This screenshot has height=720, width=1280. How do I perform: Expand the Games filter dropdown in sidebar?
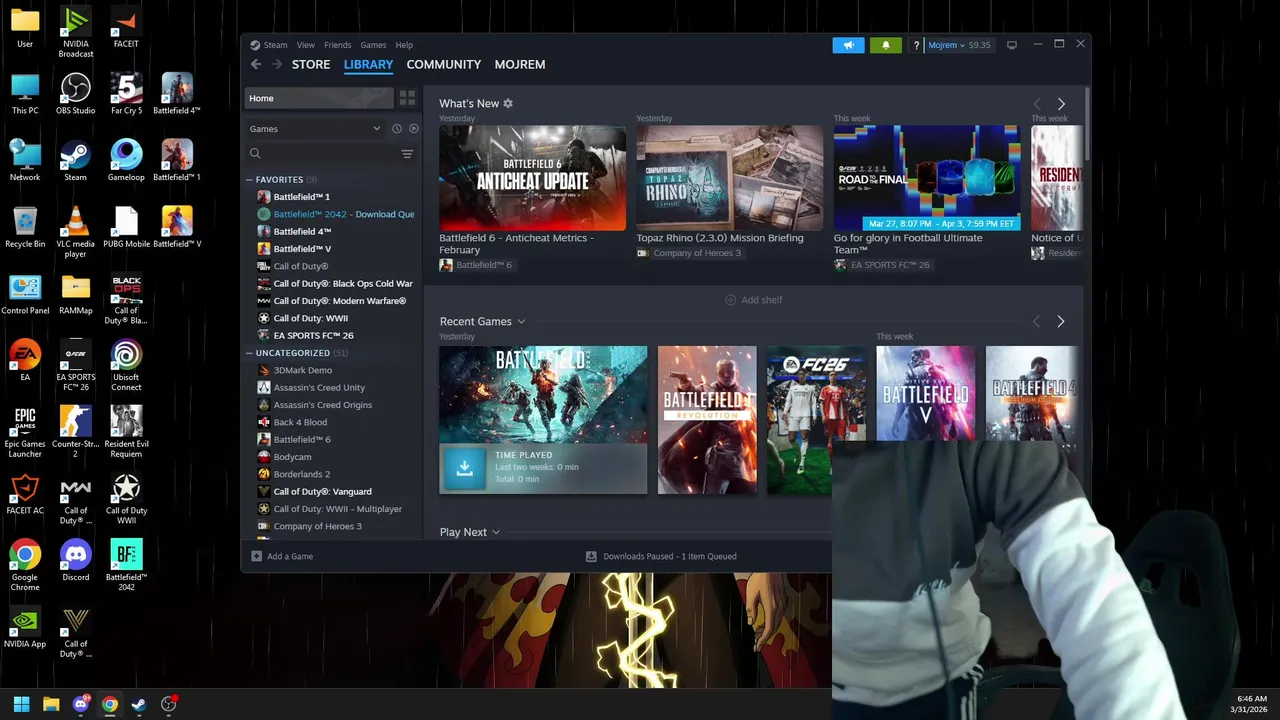pyautogui.click(x=314, y=128)
